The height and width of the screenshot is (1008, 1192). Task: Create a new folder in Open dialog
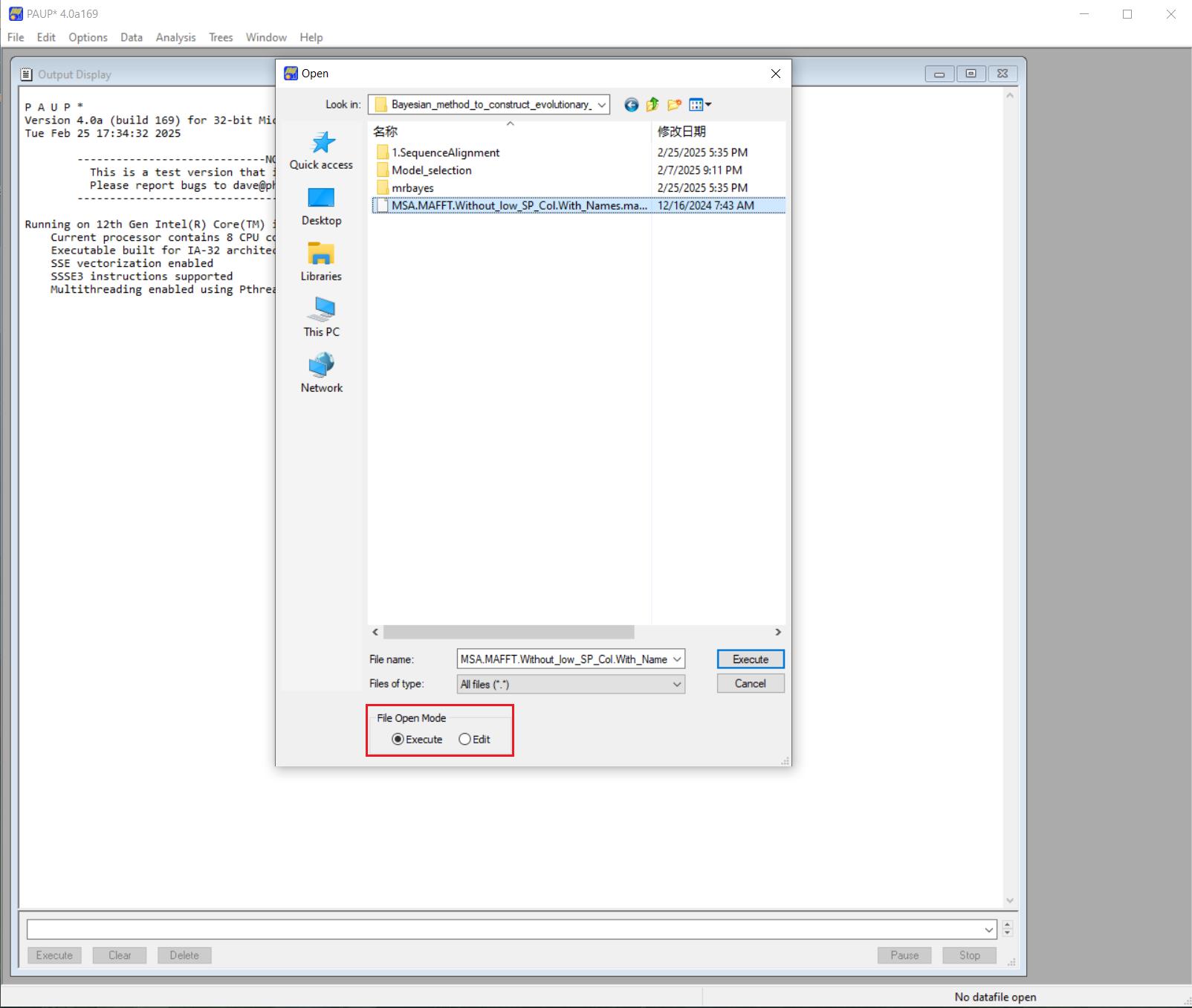pyautogui.click(x=674, y=105)
